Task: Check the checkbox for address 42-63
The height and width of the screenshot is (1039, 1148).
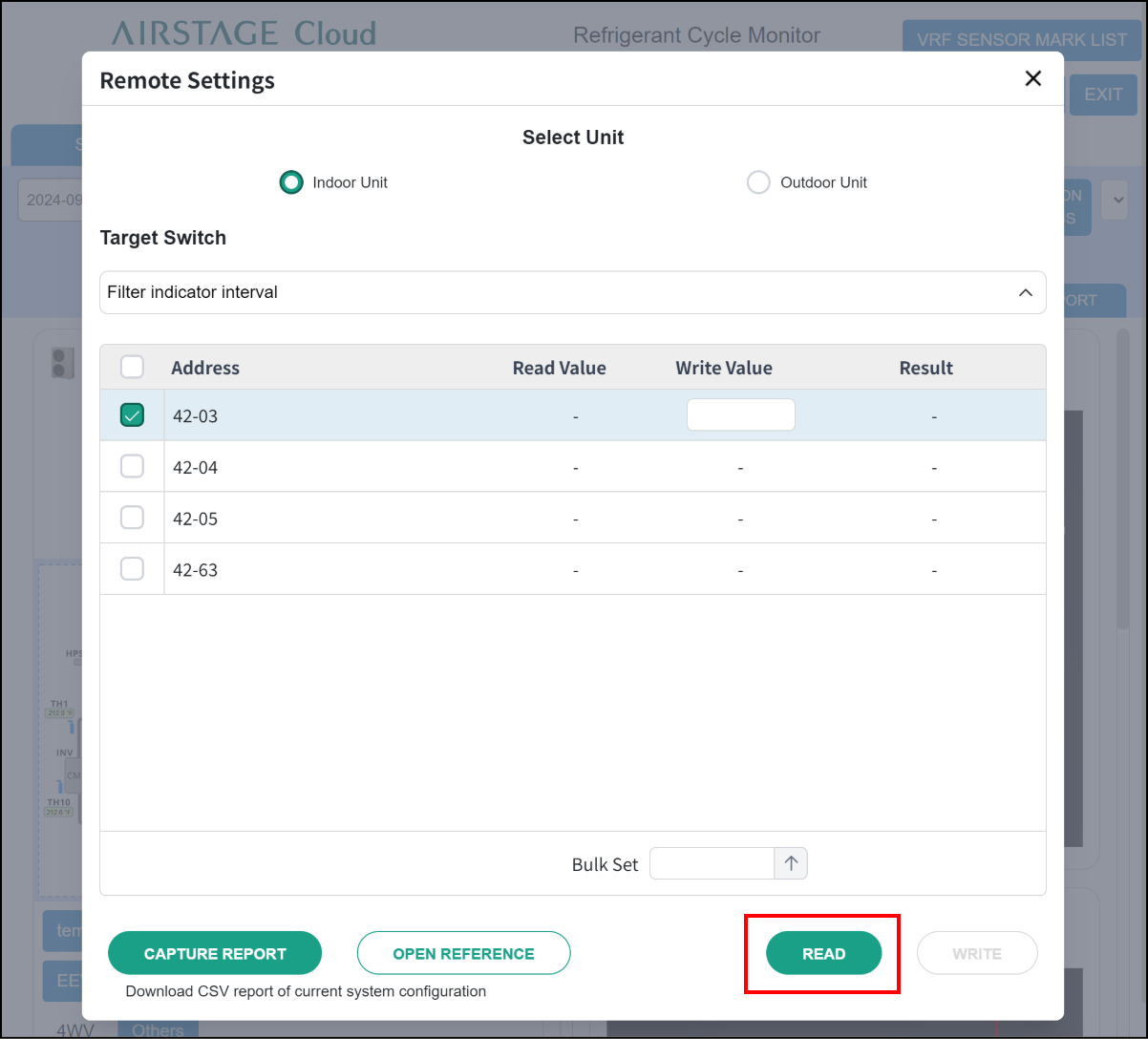Action: coord(132,570)
